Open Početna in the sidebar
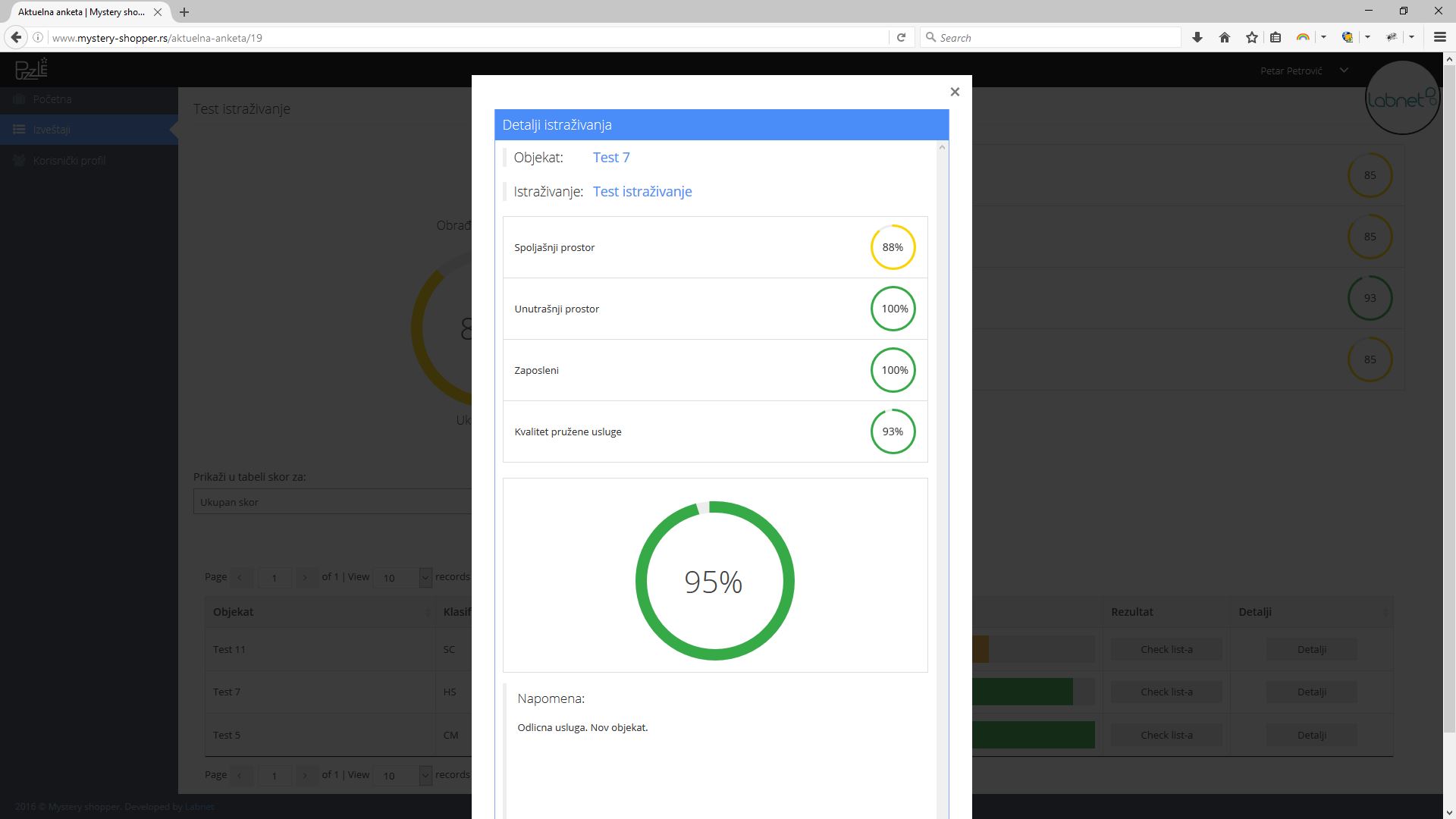1456x819 pixels. click(x=89, y=99)
